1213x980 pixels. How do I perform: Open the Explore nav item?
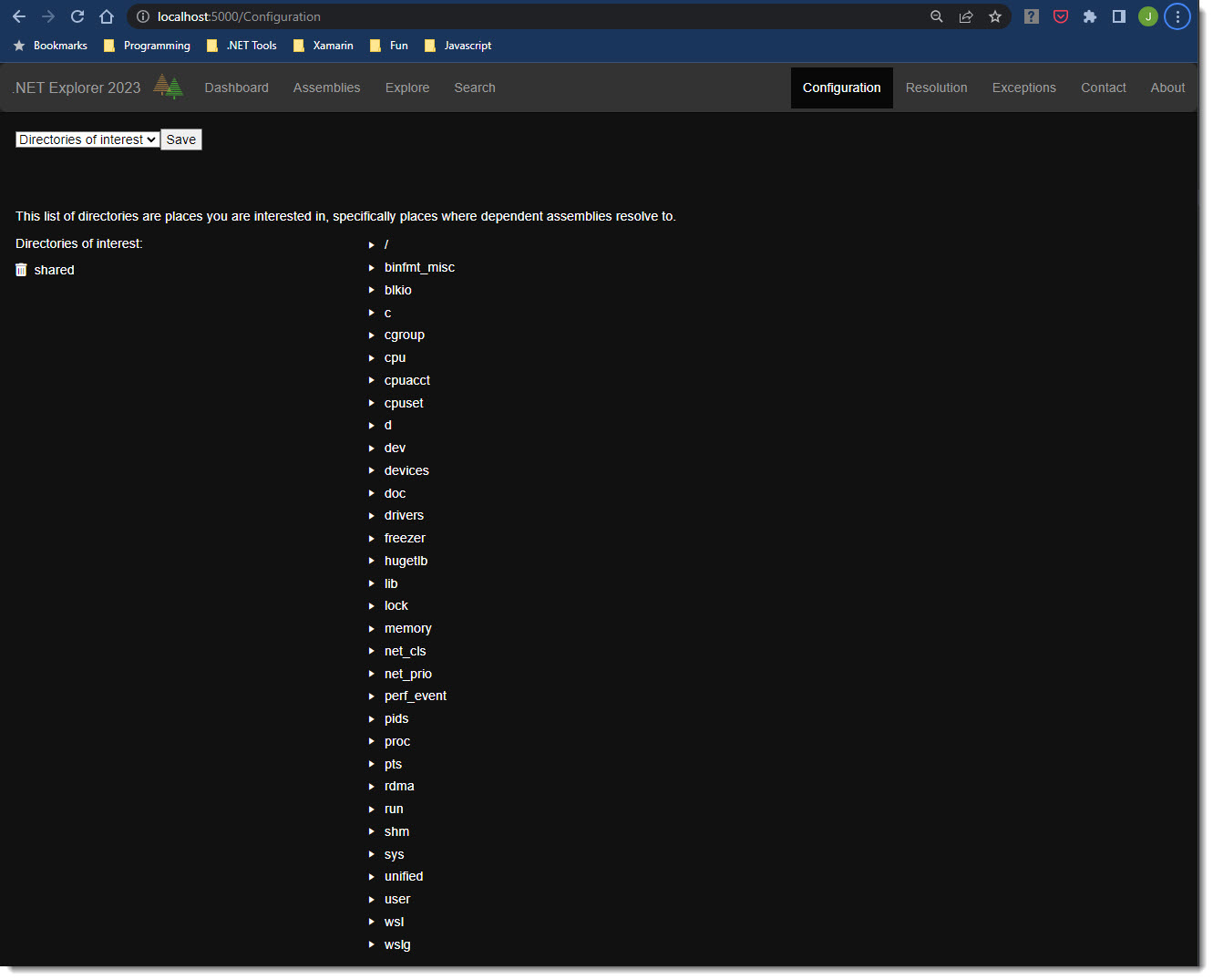407,88
